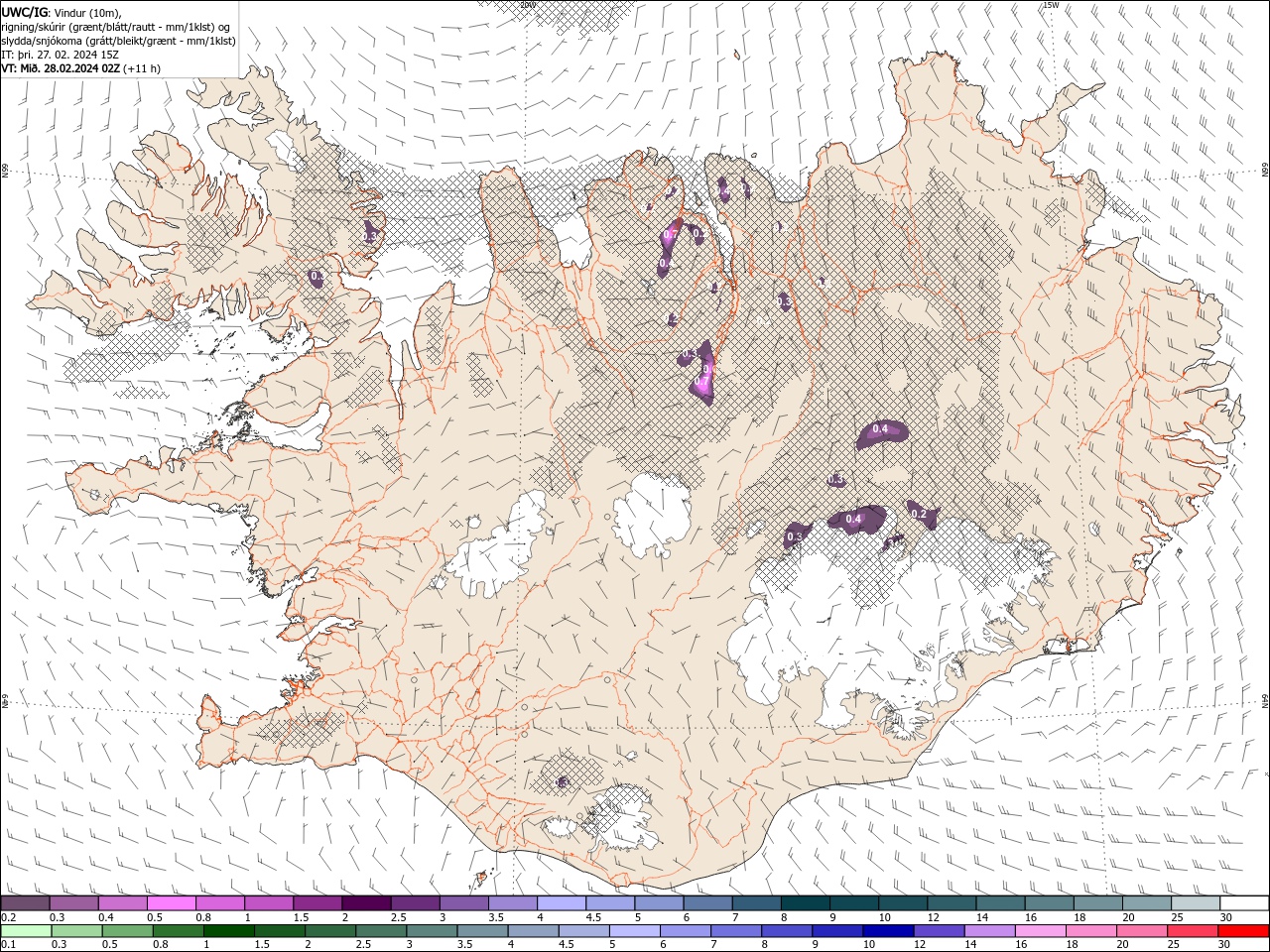Pick the white above-30 legend swatch
Image resolution: width=1270 pixels, height=952 pixels.
1243,903
